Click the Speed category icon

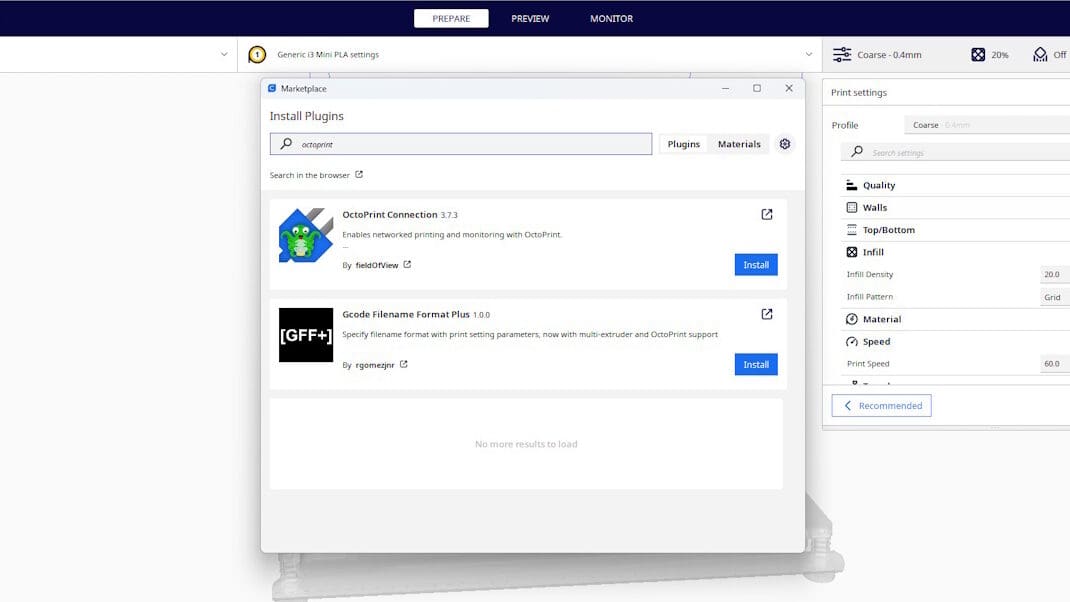click(852, 341)
